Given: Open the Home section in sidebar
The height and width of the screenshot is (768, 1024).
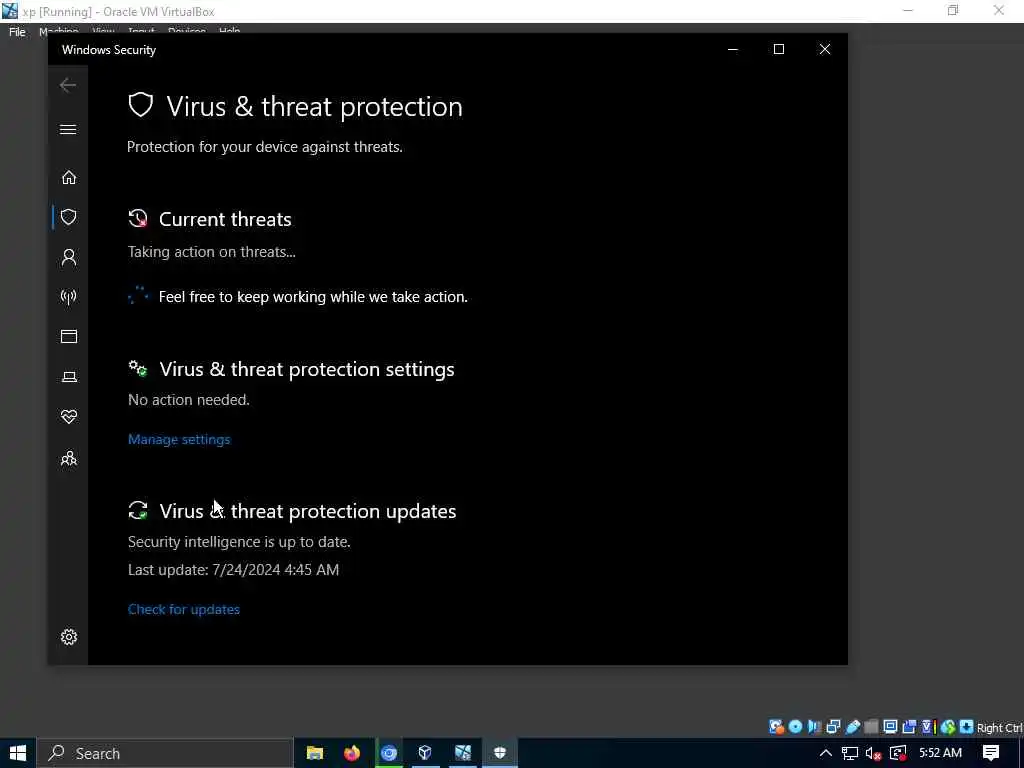Looking at the screenshot, I should pos(69,178).
